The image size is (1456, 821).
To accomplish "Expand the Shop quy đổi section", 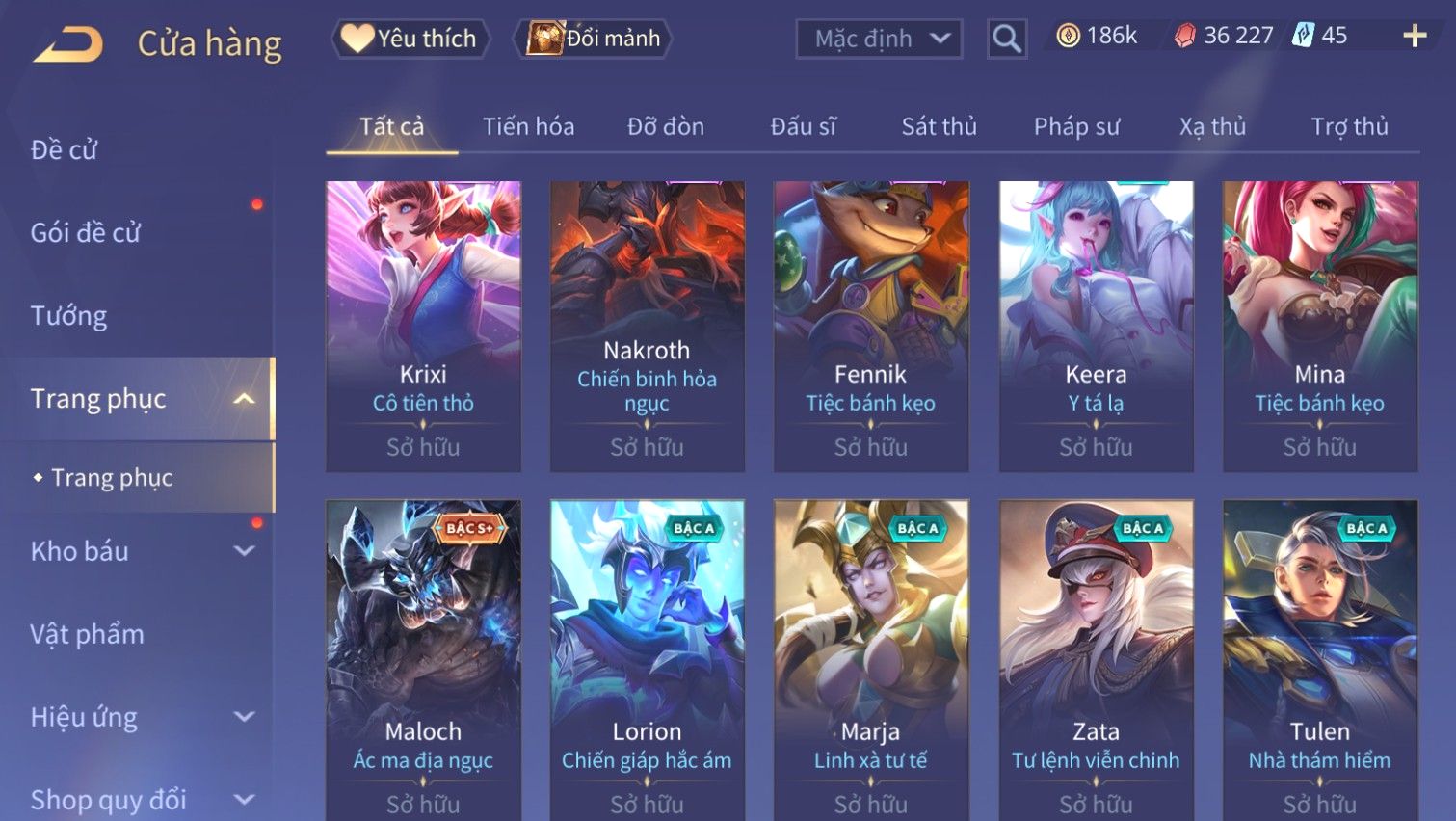I will (x=245, y=800).
